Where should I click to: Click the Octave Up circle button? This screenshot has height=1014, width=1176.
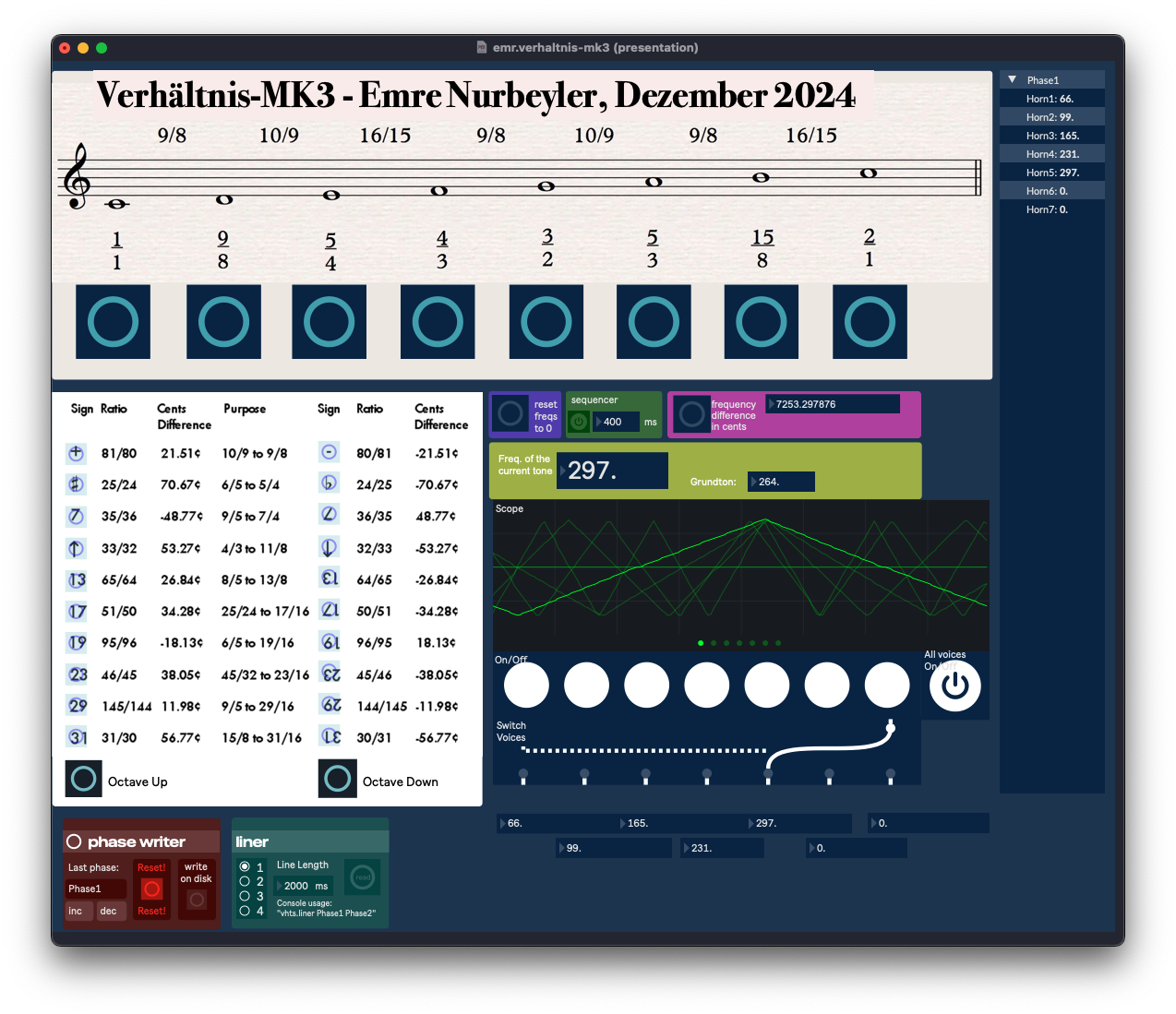(x=83, y=779)
